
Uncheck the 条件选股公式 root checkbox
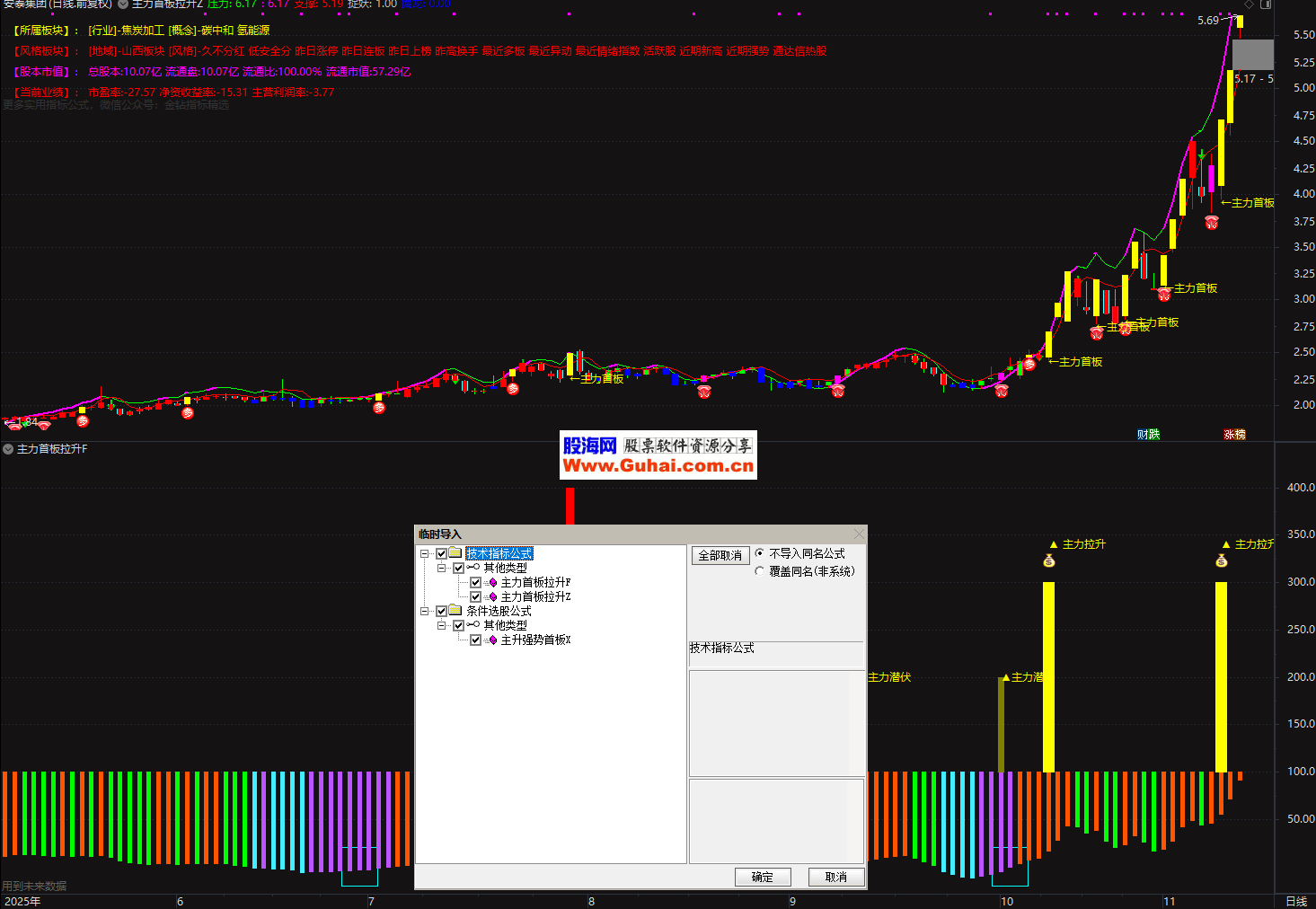tap(441, 612)
